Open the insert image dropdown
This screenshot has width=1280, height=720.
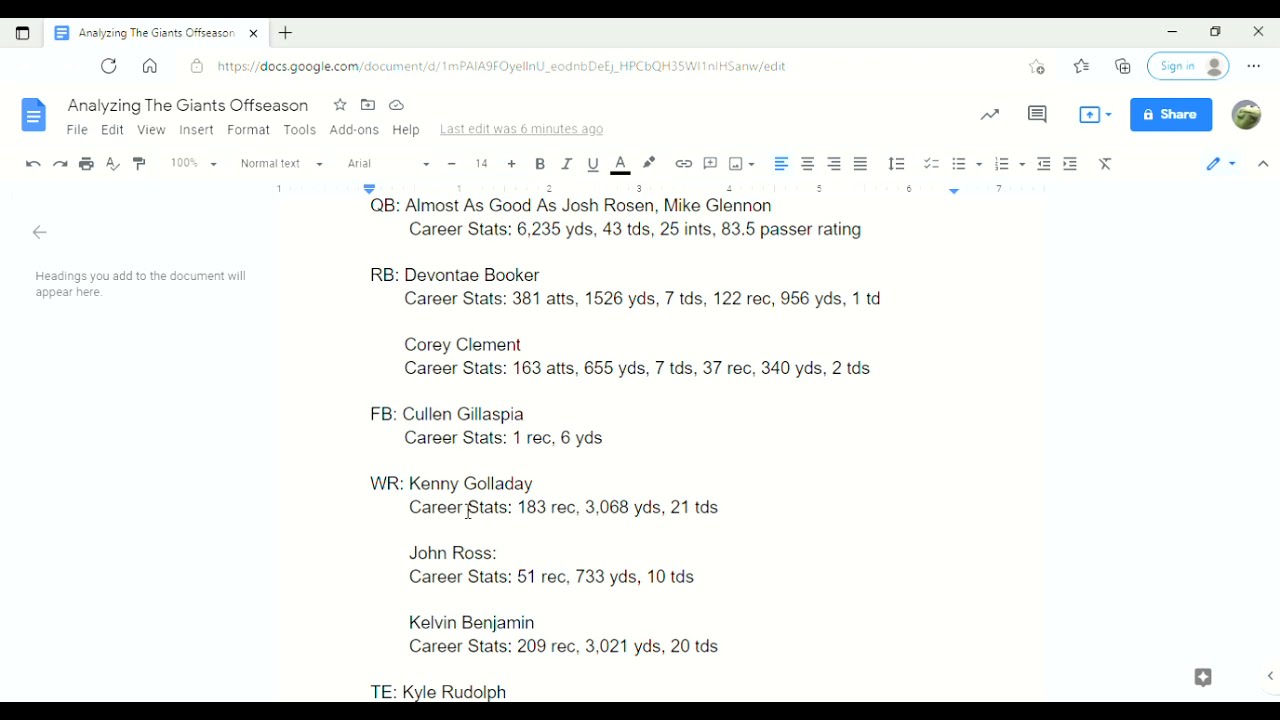[x=741, y=164]
